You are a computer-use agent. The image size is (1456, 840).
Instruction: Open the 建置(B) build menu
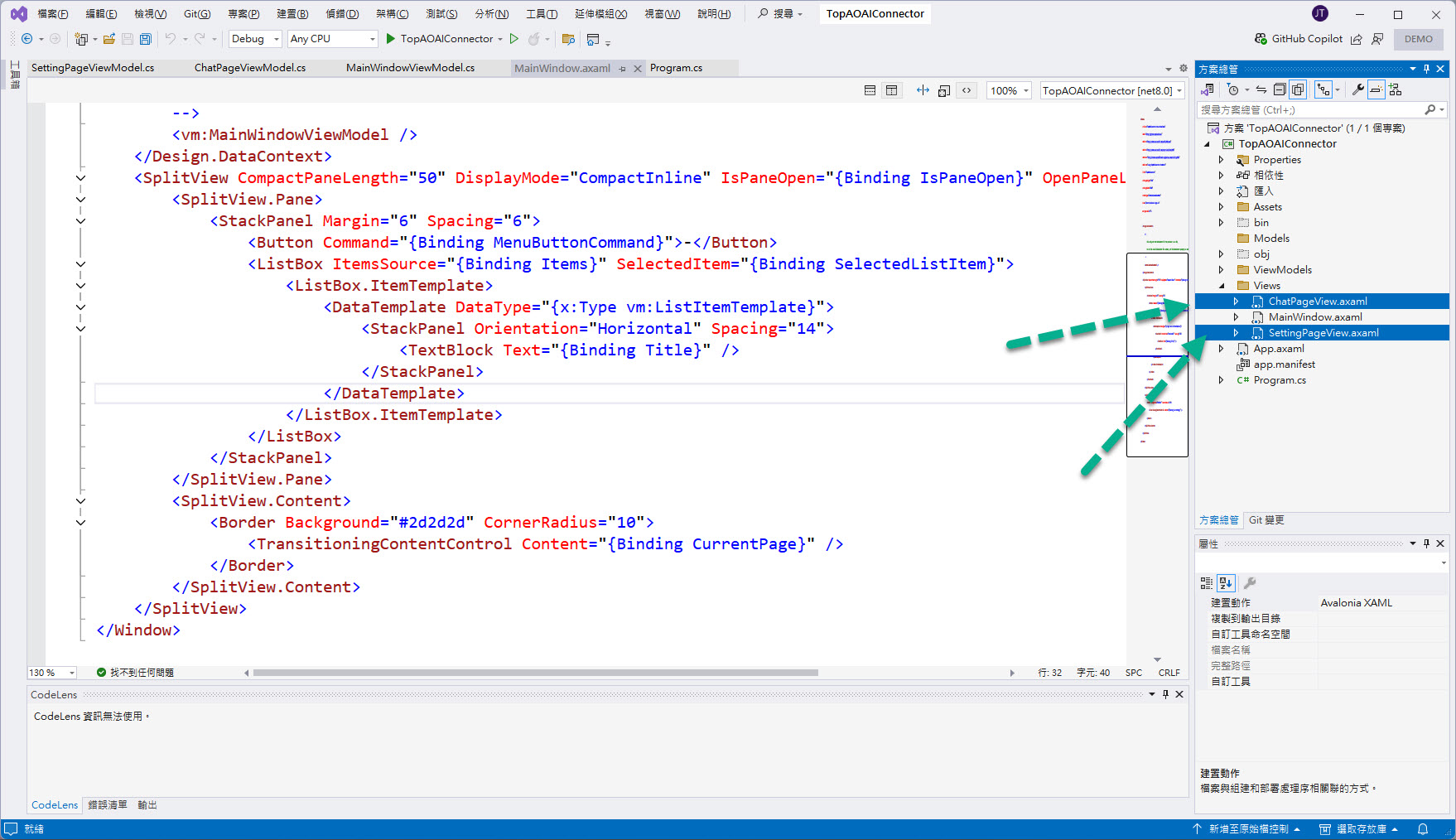(x=292, y=14)
